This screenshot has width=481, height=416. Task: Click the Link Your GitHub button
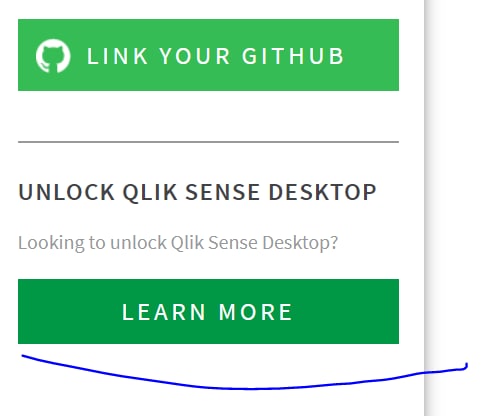point(208,55)
